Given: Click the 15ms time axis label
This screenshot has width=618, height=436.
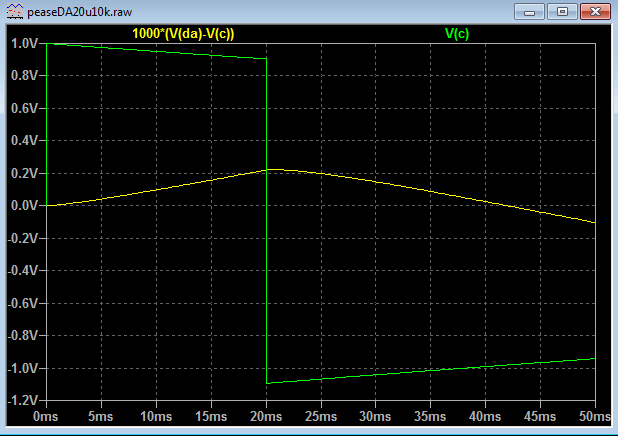Looking at the screenshot, I should (x=211, y=417).
